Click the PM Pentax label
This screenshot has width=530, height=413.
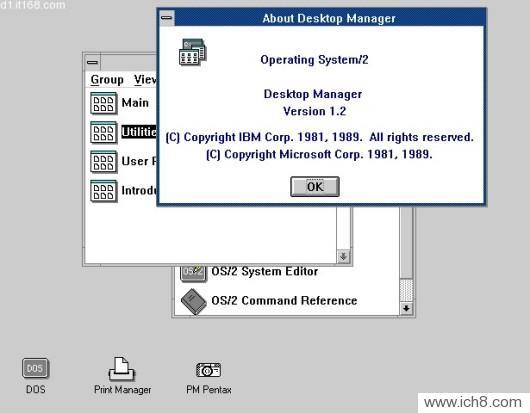209,390
